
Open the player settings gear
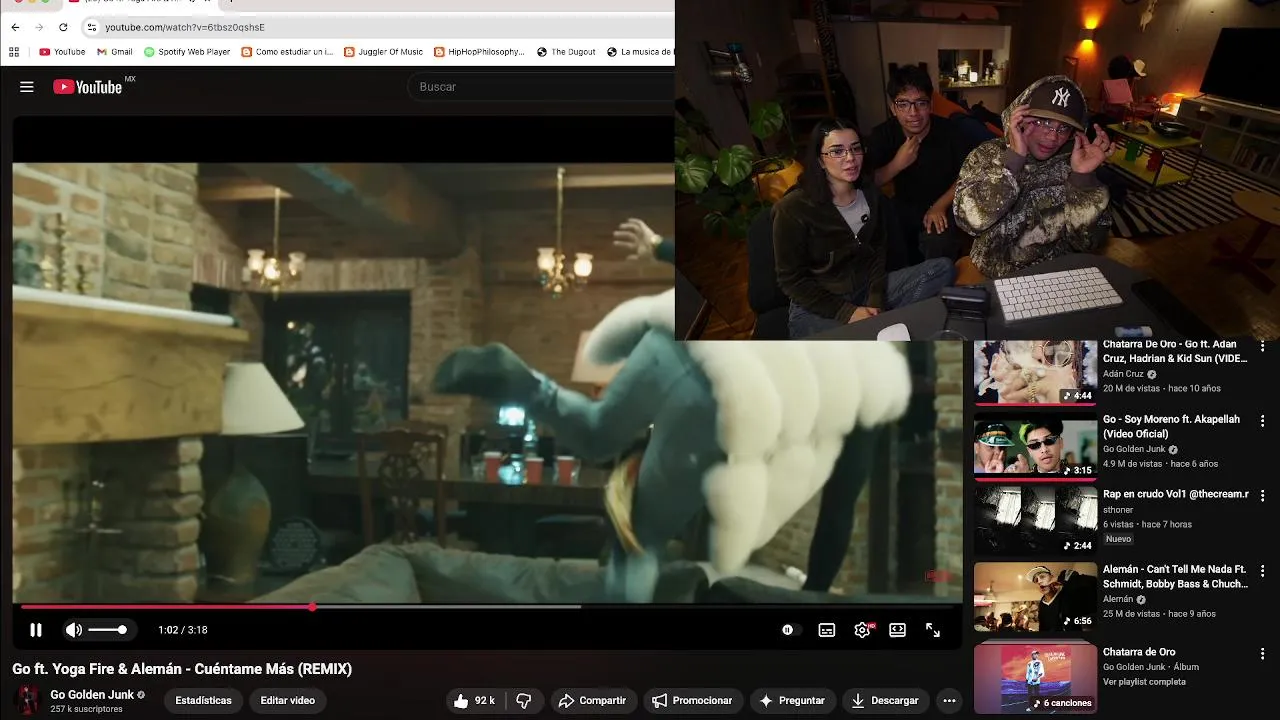tap(862, 630)
